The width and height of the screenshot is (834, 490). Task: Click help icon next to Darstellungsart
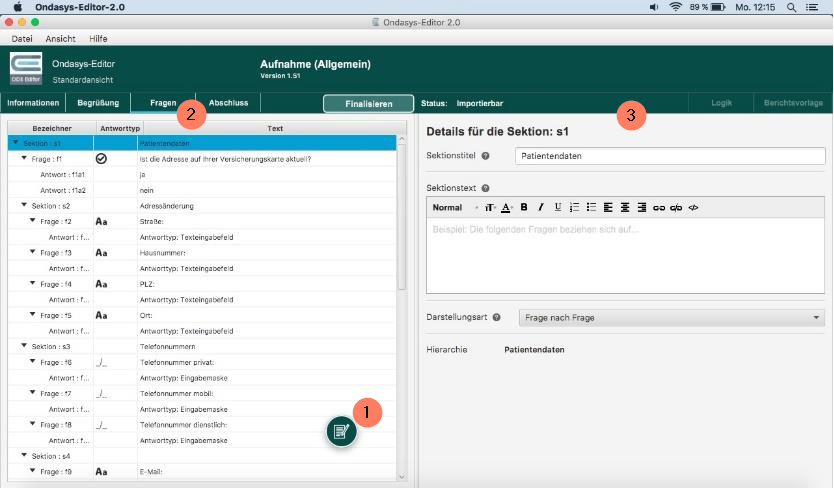coord(496,318)
